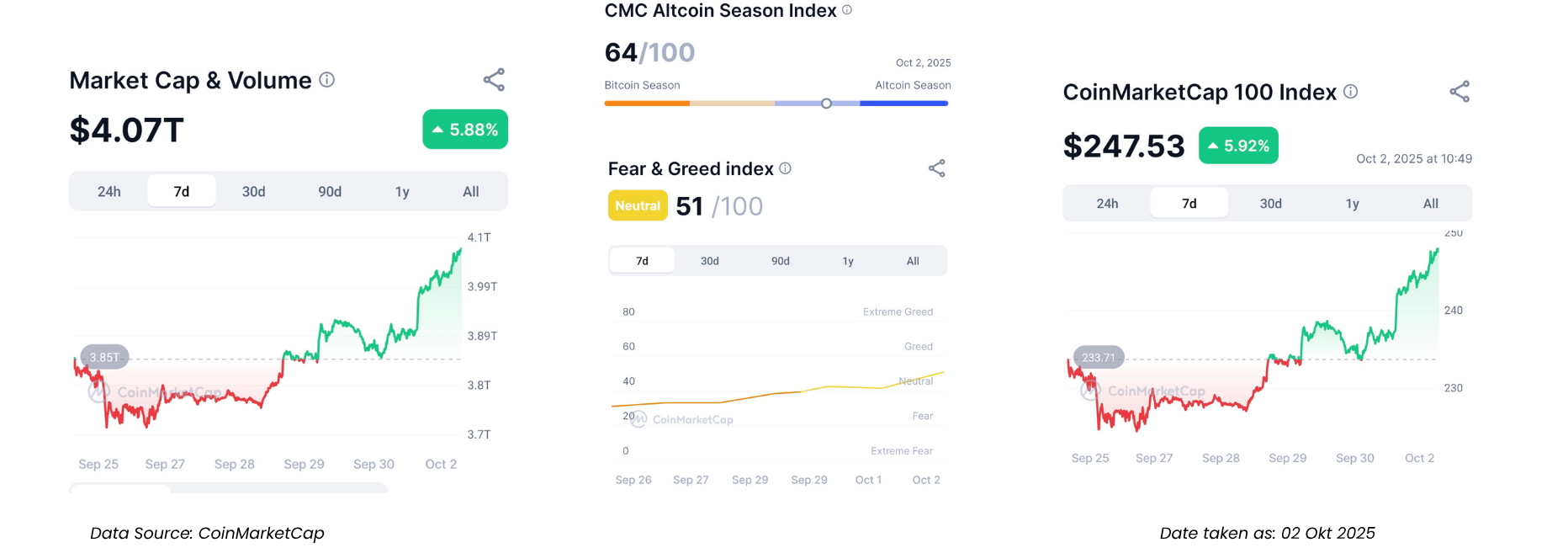Open info icon beside Fear & Greed index

tap(785, 168)
